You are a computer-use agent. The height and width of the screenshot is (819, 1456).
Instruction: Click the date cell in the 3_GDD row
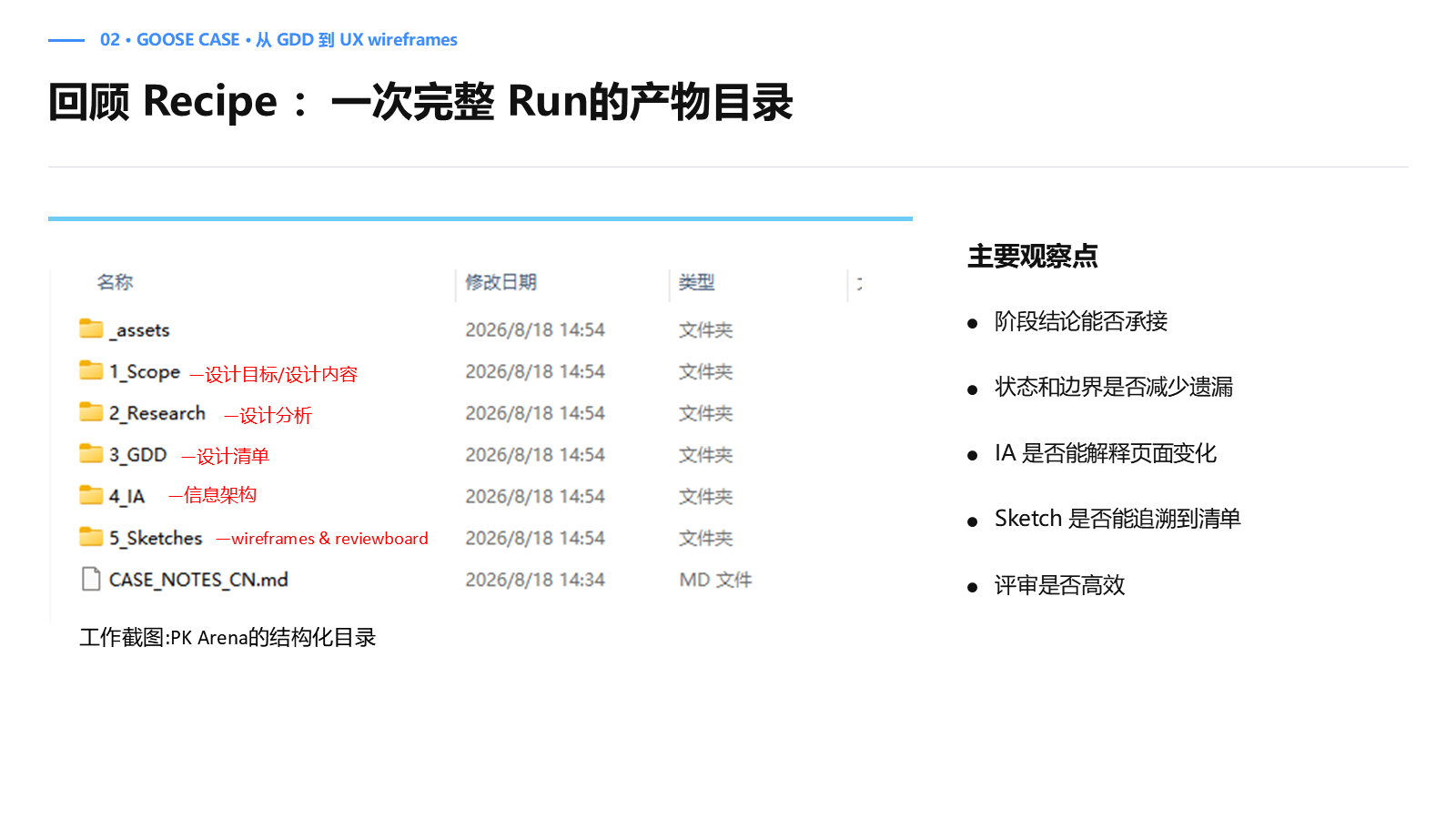535,454
